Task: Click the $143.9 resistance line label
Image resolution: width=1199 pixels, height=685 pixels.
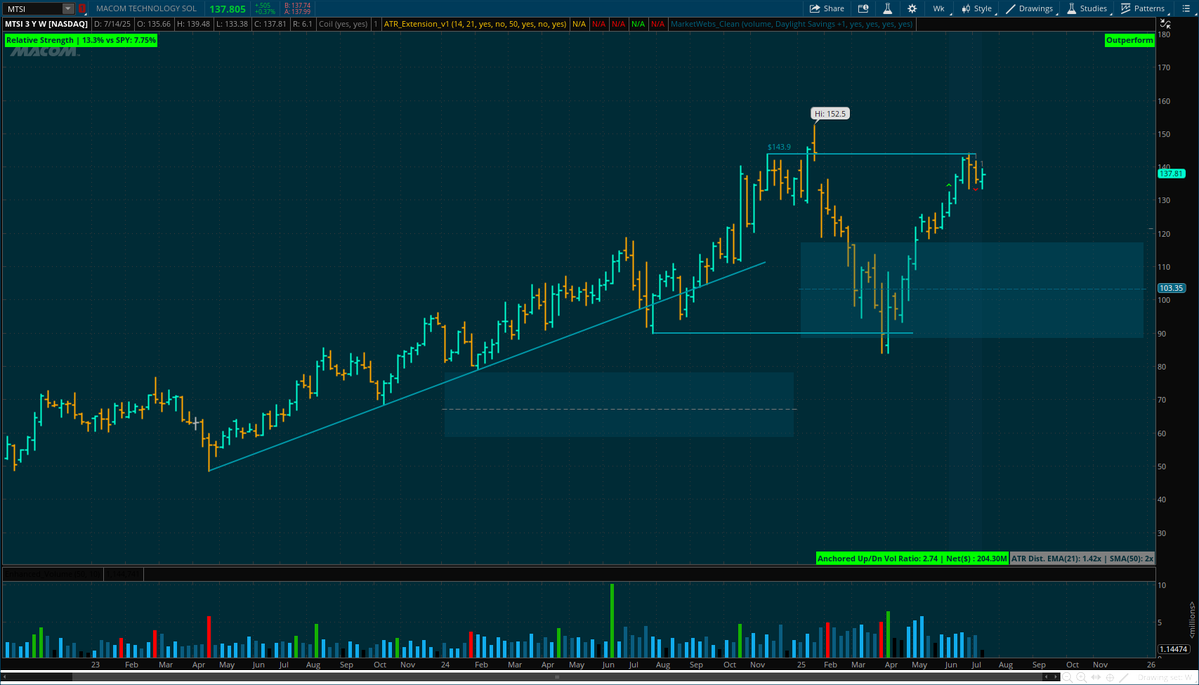Action: [x=778, y=147]
